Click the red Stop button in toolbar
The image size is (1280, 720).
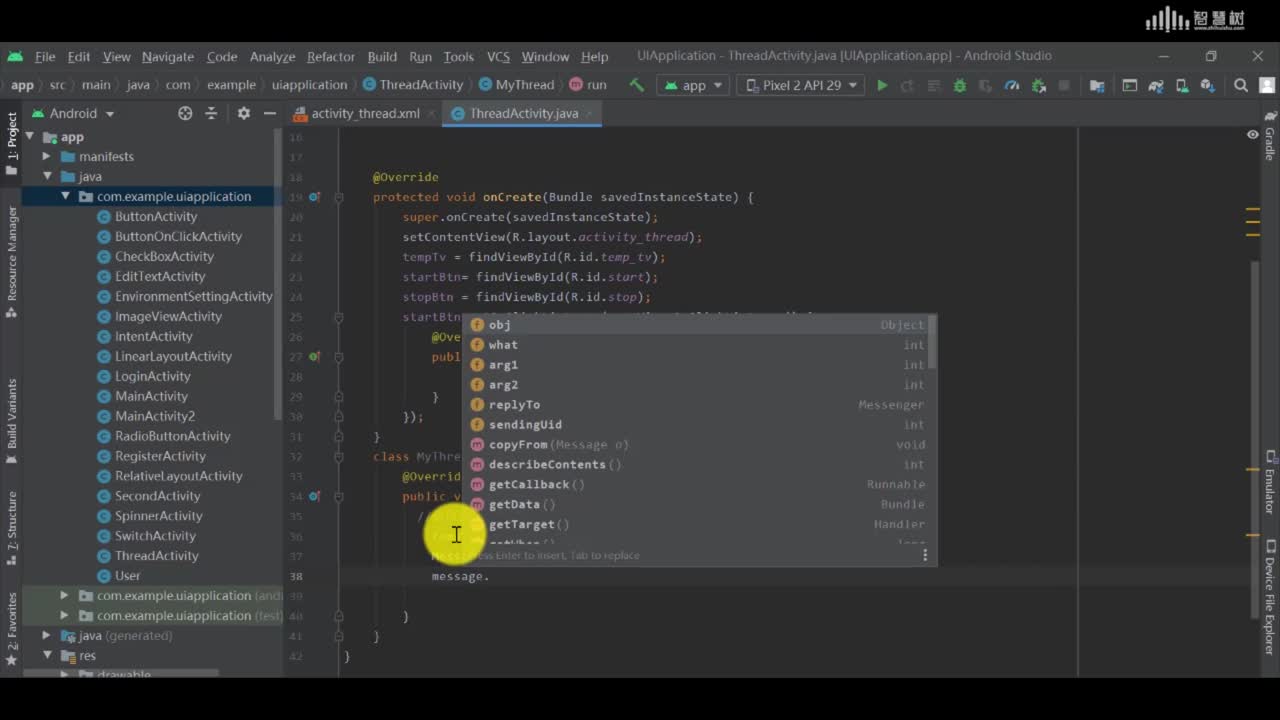(1064, 85)
